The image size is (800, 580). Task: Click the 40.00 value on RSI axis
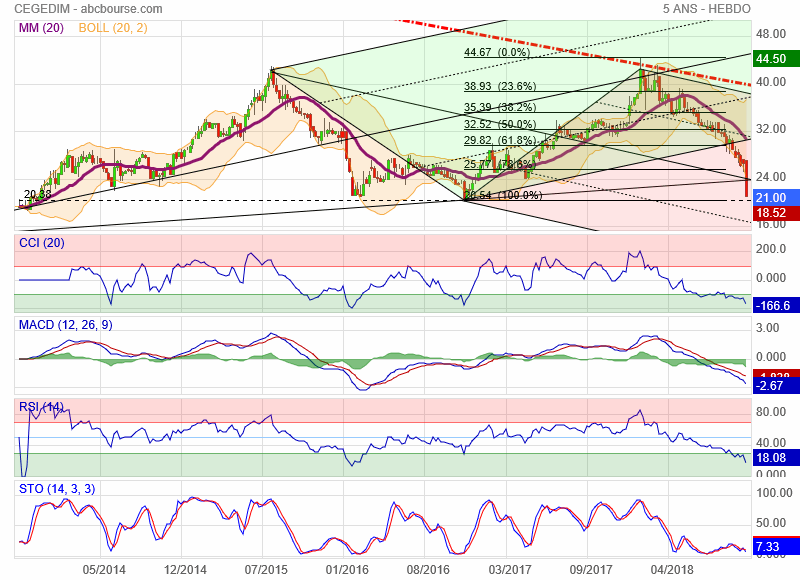[x=771, y=443]
